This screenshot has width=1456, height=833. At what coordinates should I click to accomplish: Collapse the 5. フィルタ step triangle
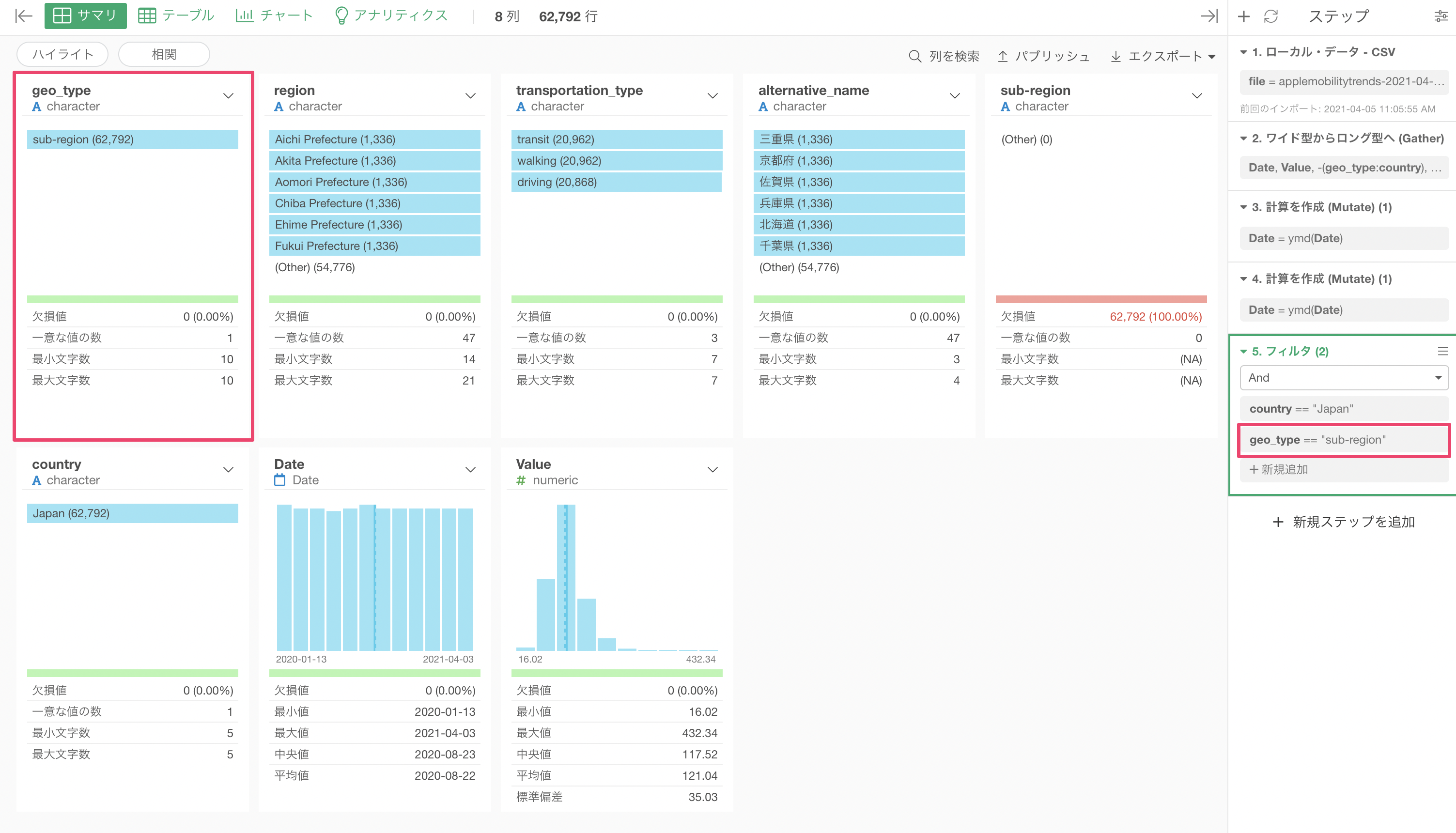click(1243, 351)
